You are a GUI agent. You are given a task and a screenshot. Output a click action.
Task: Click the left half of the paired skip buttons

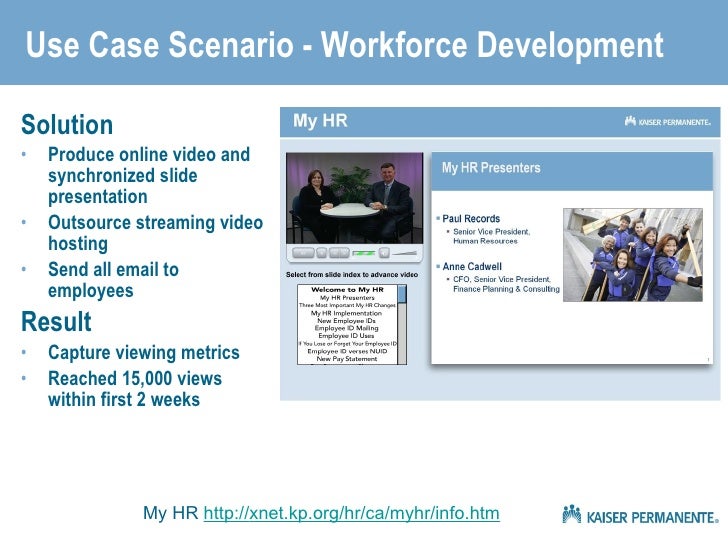click(334, 253)
